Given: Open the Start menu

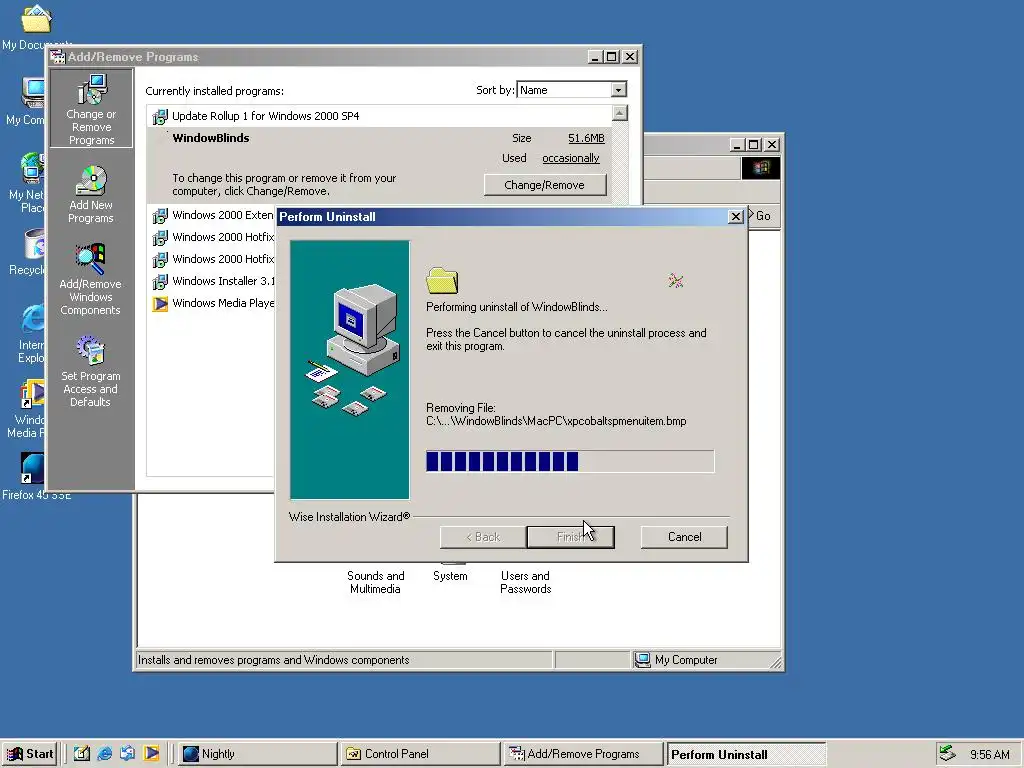Looking at the screenshot, I should 30,754.
